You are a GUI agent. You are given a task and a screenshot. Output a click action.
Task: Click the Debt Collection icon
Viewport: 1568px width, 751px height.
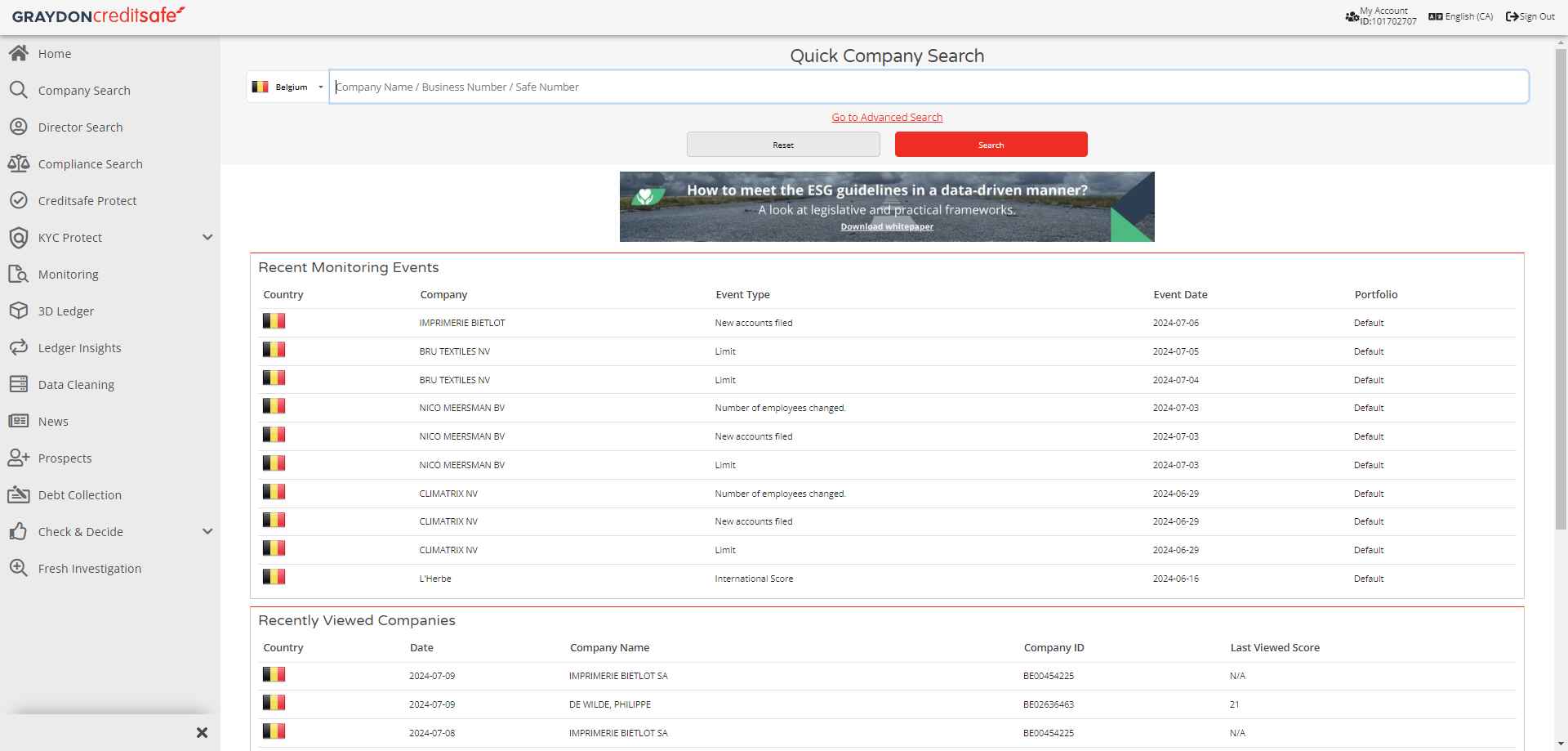click(19, 494)
